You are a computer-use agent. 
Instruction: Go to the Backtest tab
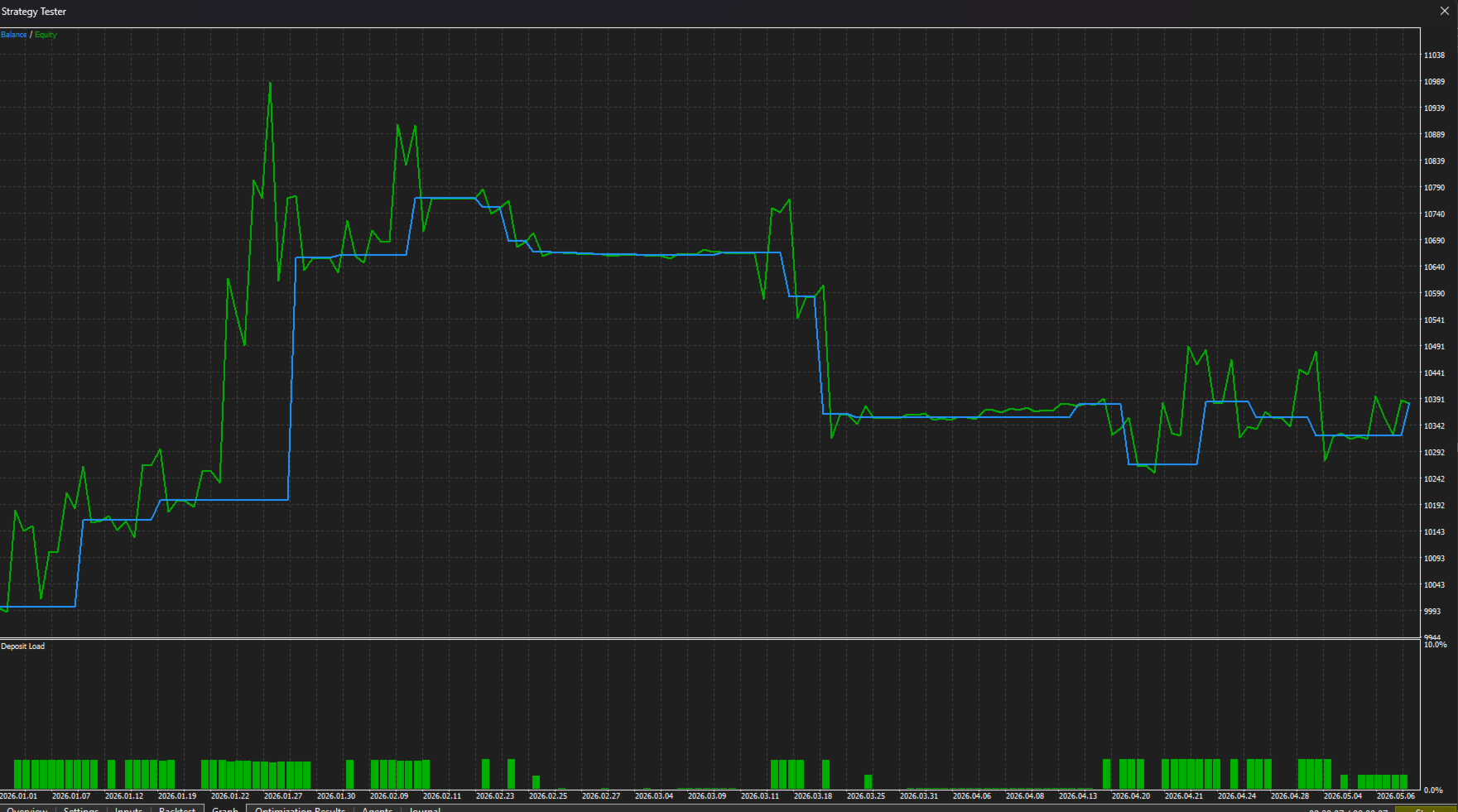pos(177,809)
